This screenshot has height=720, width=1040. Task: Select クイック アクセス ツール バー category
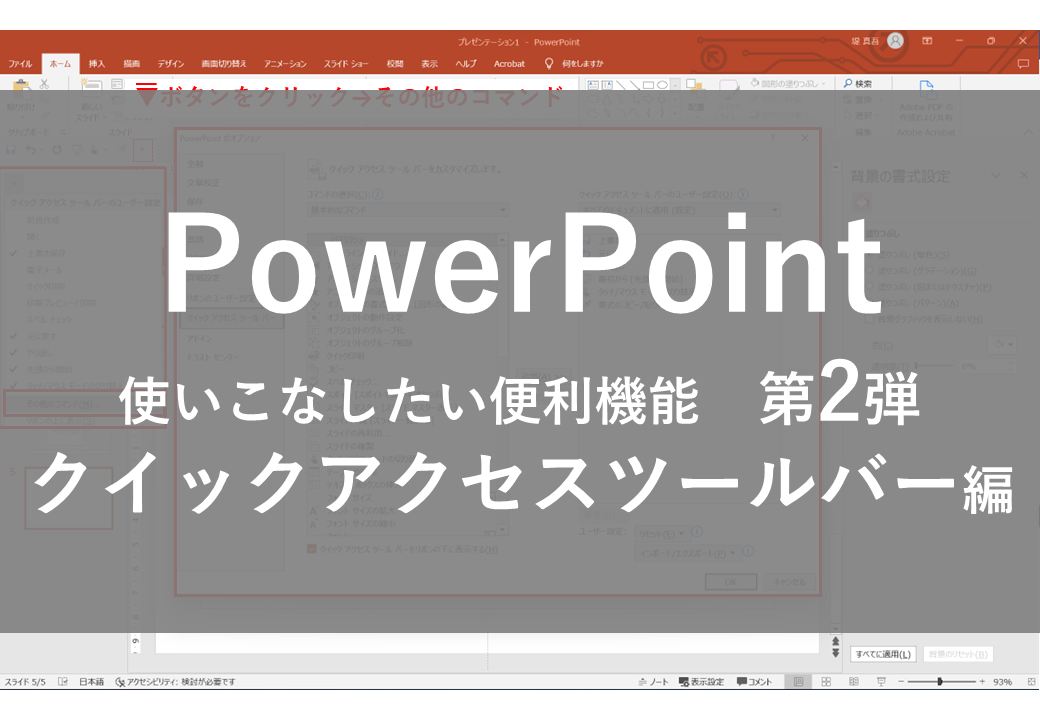point(232,318)
